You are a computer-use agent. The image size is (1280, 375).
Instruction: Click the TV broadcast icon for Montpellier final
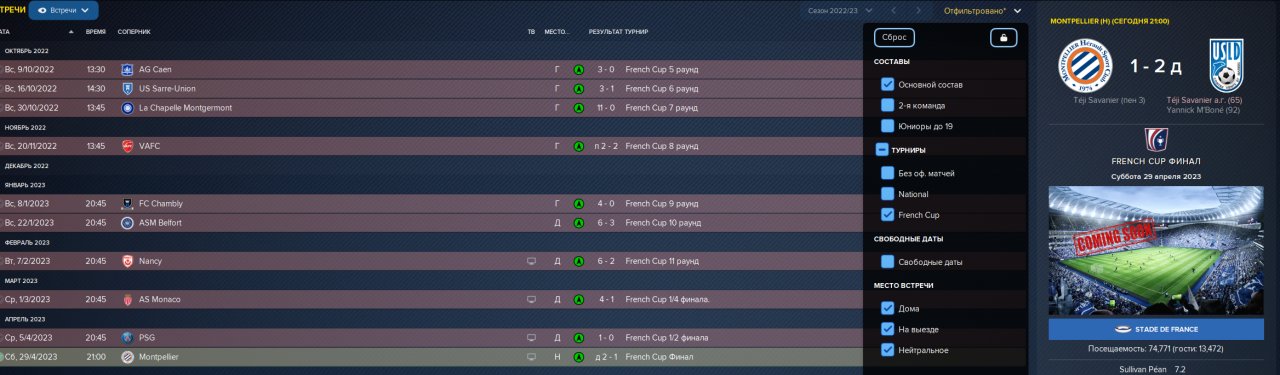click(x=532, y=357)
